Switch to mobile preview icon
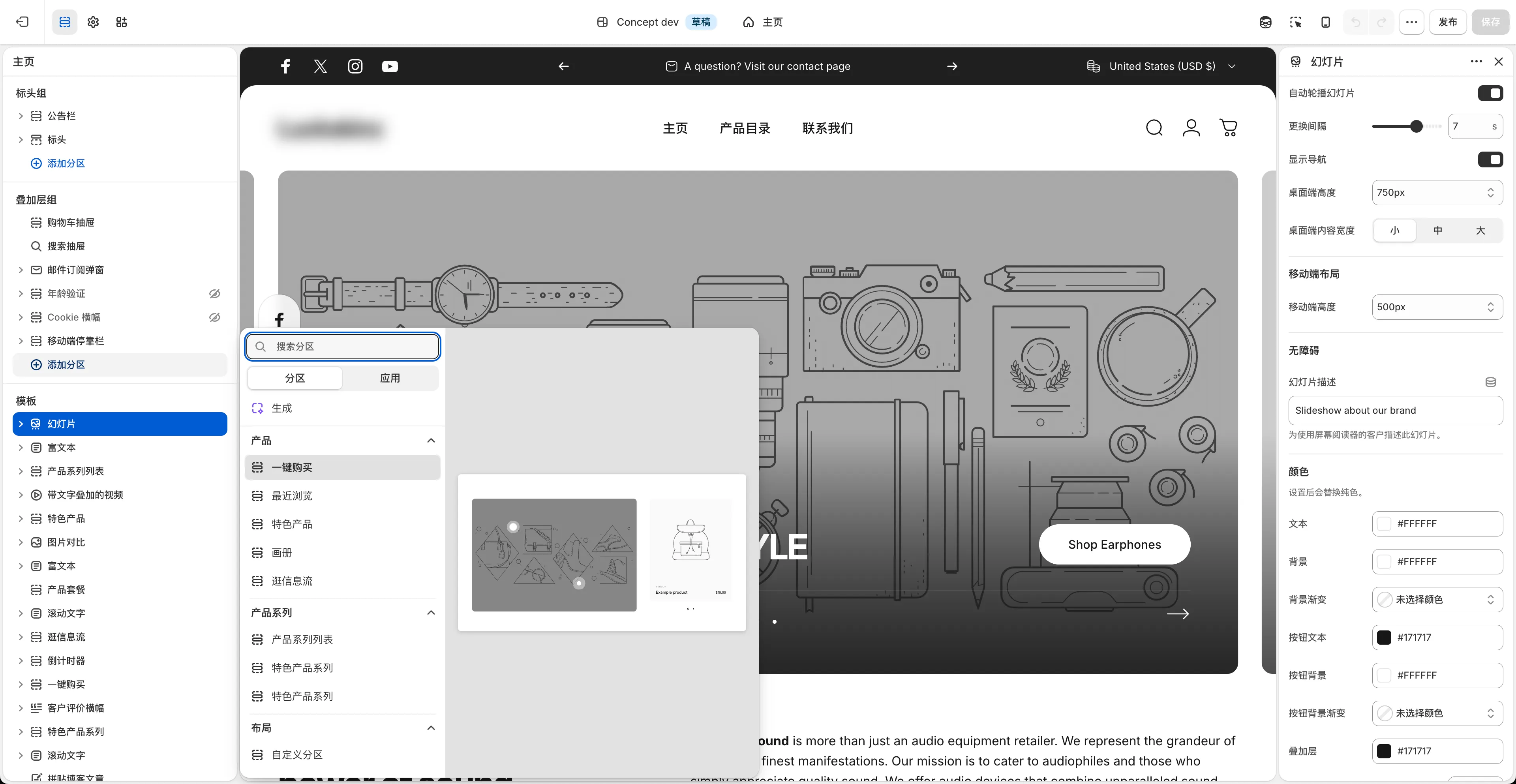The height and width of the screenshot is (784, 1516). 1325,22
